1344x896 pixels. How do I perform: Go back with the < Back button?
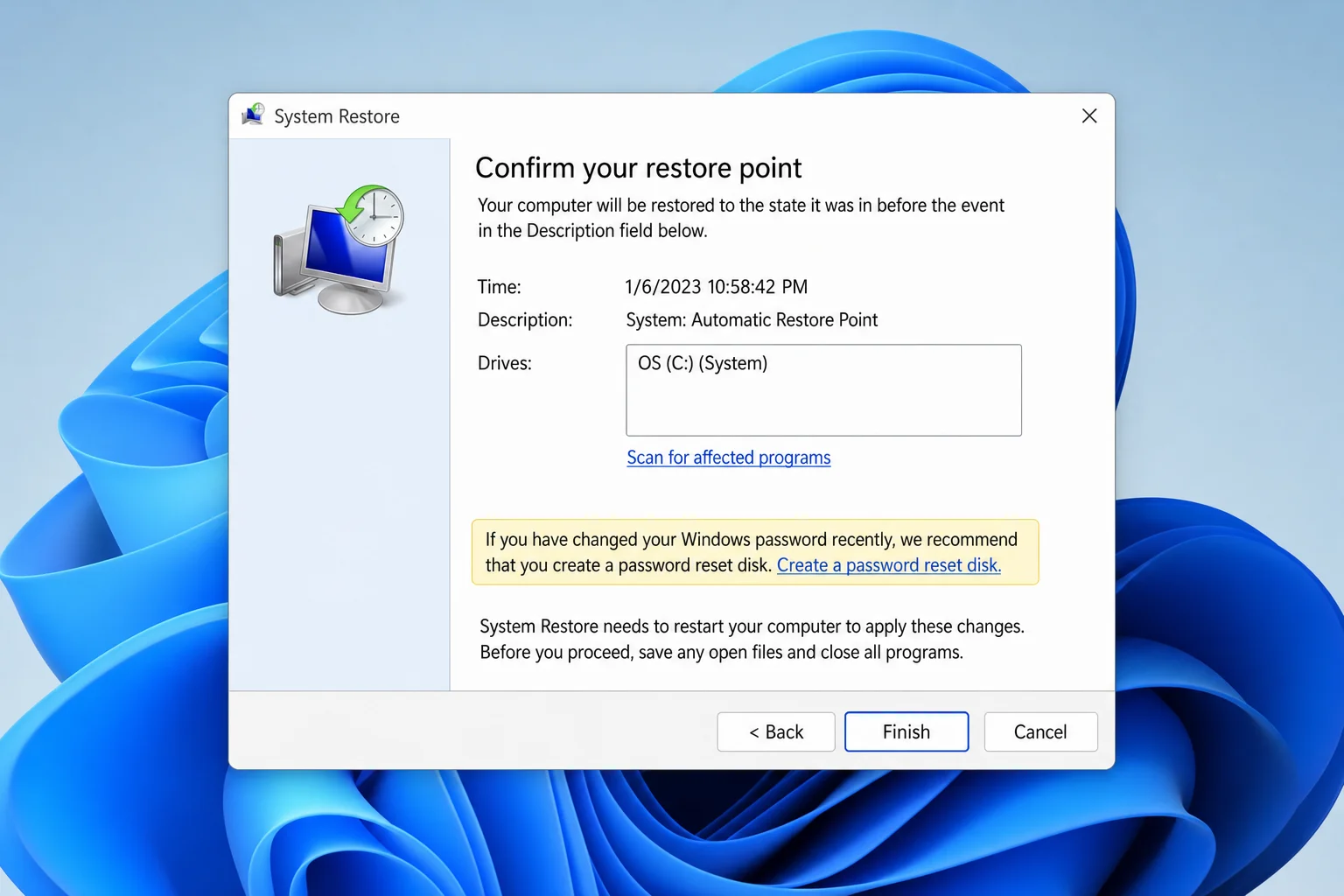pos(776,731)
